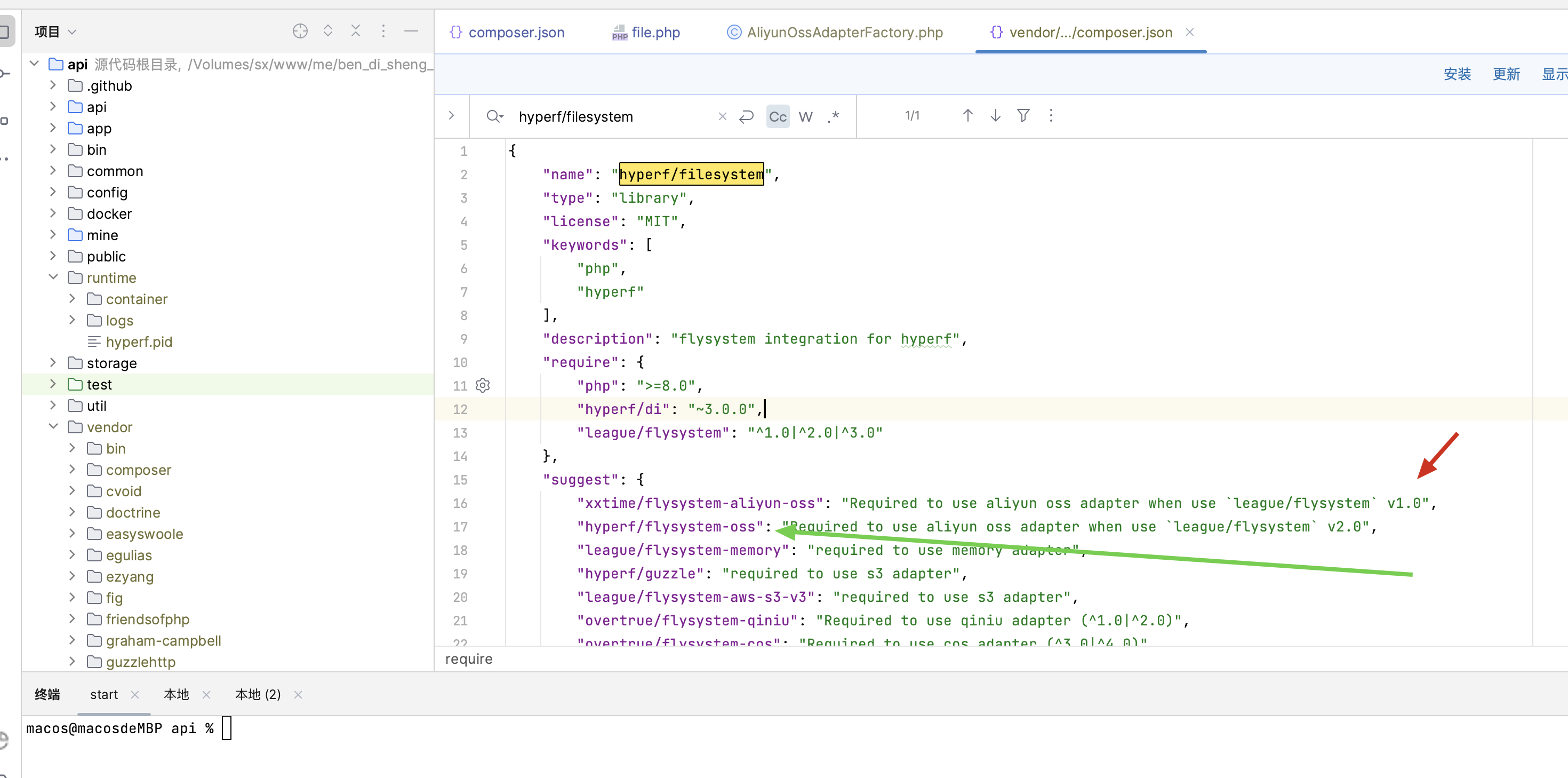Image resolution: width=1568 pixels, height=778 pixels.
Task: Select opened file in project tree
Action: tap(300, 31)
